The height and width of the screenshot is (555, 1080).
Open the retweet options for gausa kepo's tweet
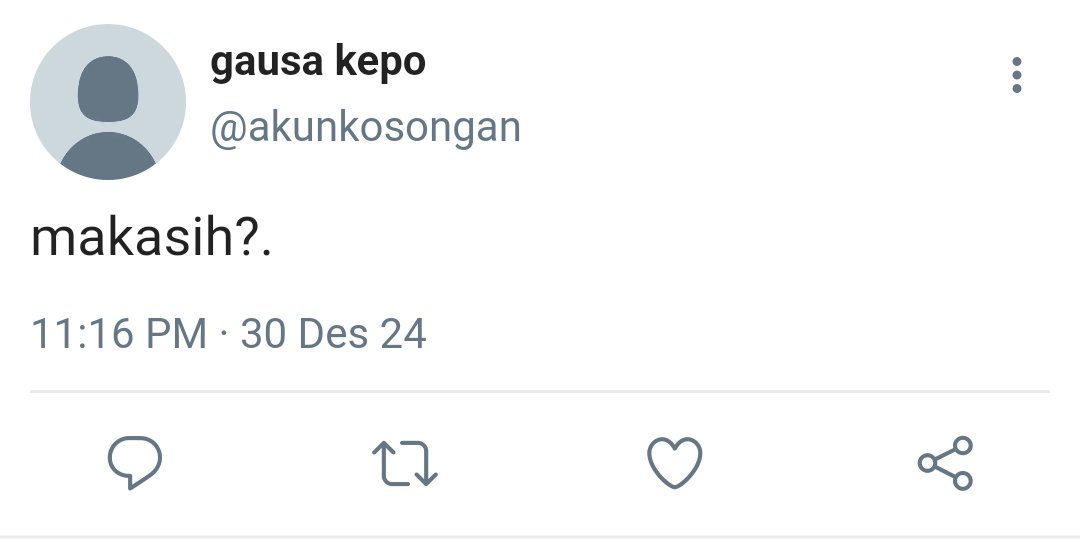point(405,463)
